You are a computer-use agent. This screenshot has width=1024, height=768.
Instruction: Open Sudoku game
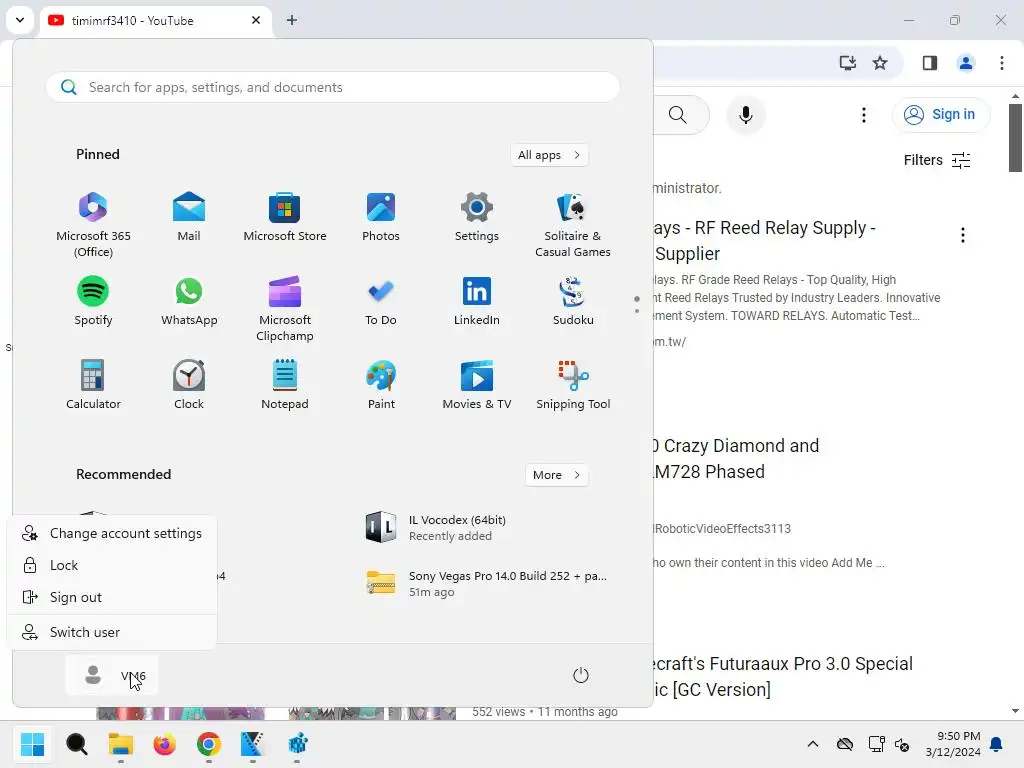[x=573, y=300]
